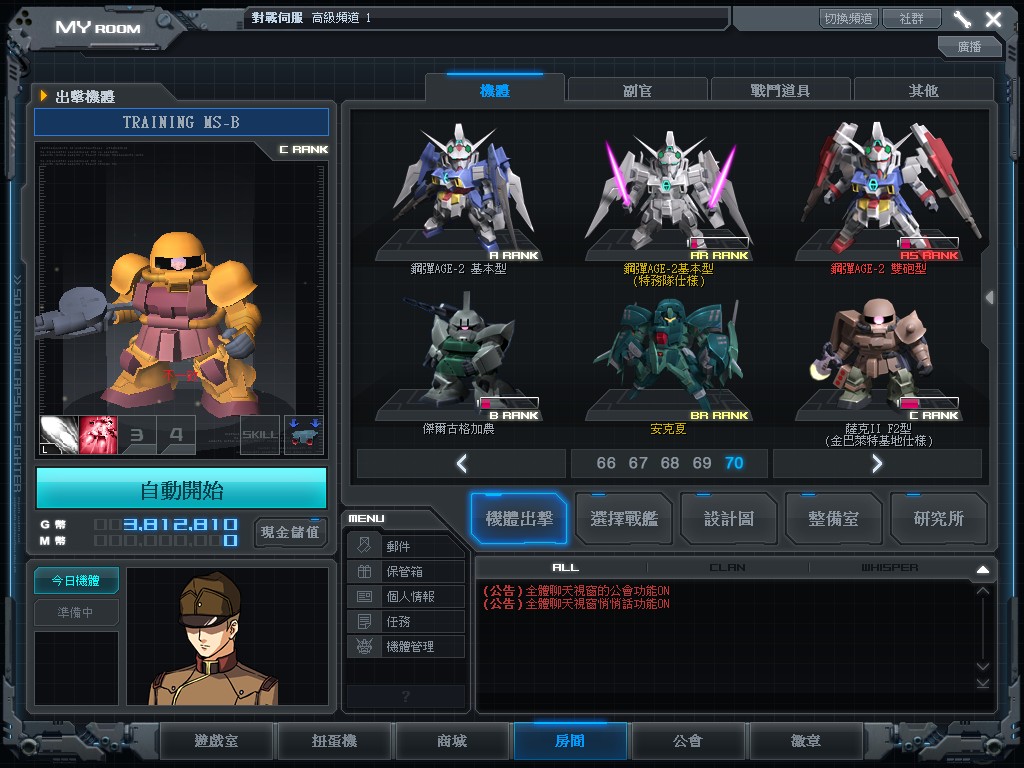Click the unit upgrade arrows icon
This screenshot has width=1024, height=768.
pyautogui.click(x=304, y=435)
